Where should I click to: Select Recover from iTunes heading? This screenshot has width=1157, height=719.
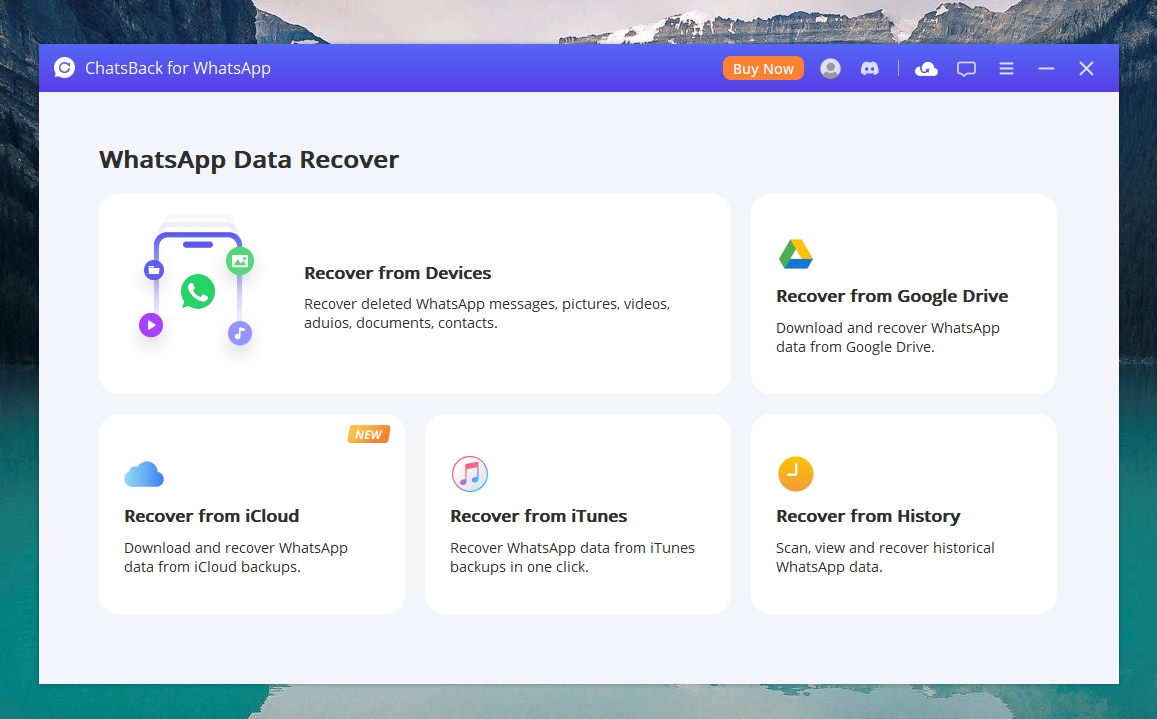point(539,516)
